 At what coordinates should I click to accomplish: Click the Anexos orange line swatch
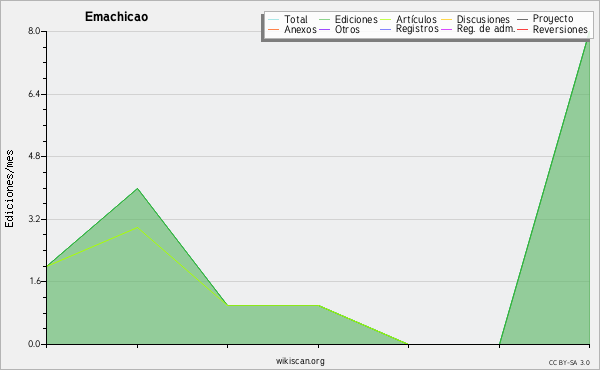(x=274, y=29)
